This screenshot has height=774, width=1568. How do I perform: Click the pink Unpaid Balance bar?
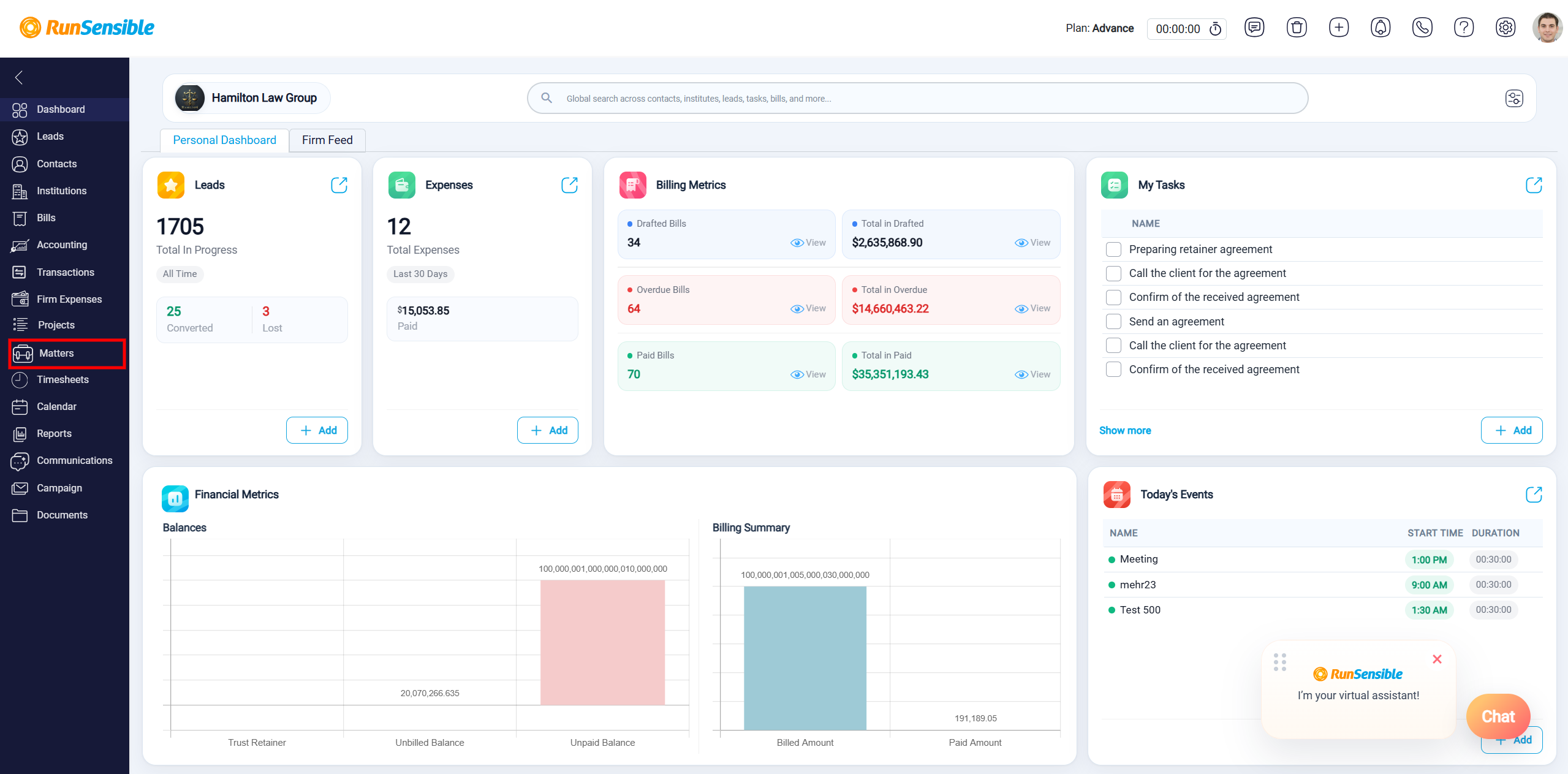[x=602, y=642]
